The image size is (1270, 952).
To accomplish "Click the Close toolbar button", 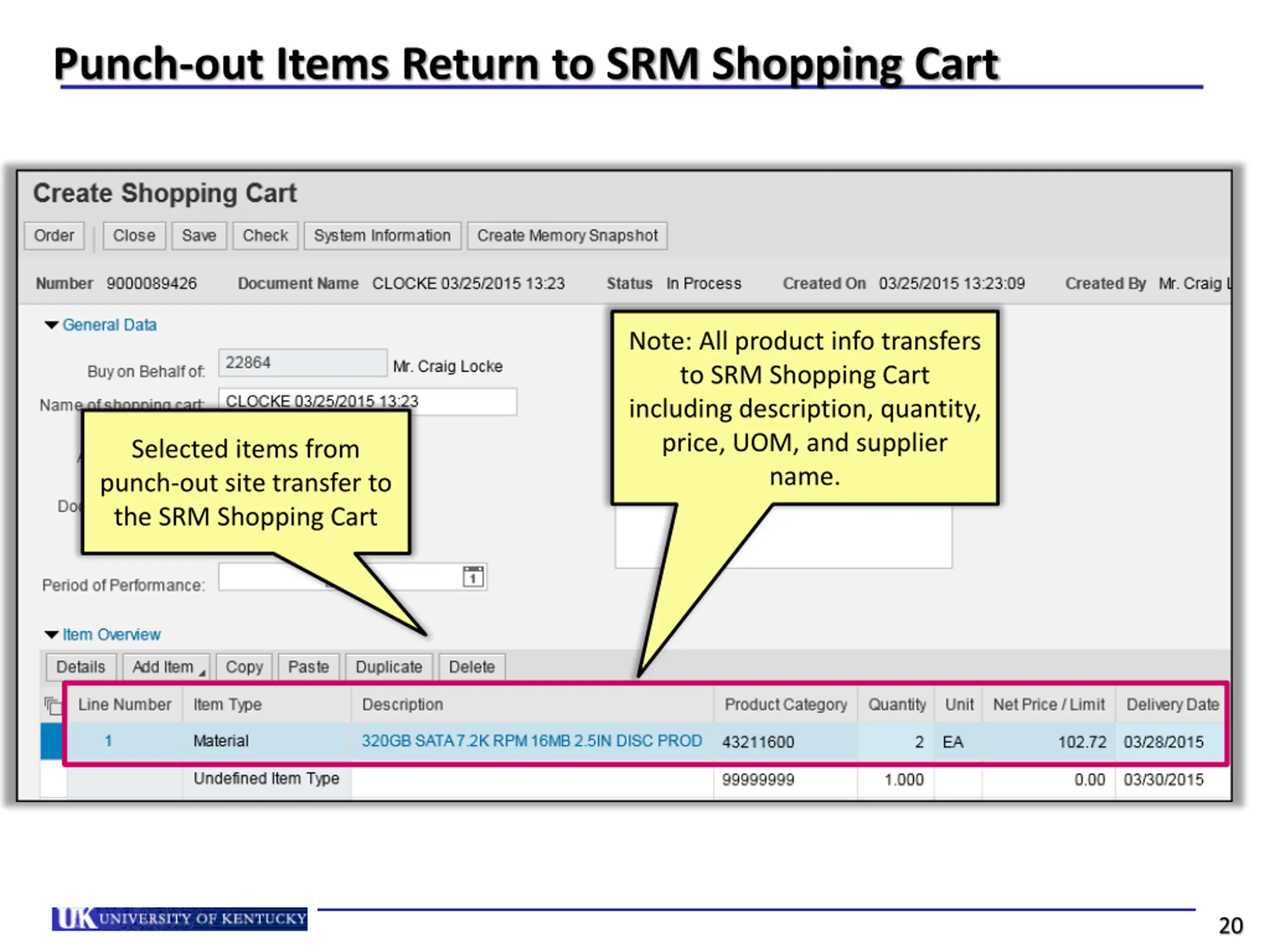I will (134, 236).
